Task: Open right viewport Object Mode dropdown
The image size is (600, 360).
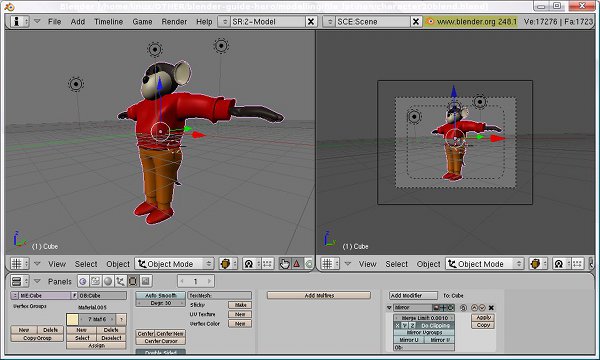Action: click(x=485, y=264)
